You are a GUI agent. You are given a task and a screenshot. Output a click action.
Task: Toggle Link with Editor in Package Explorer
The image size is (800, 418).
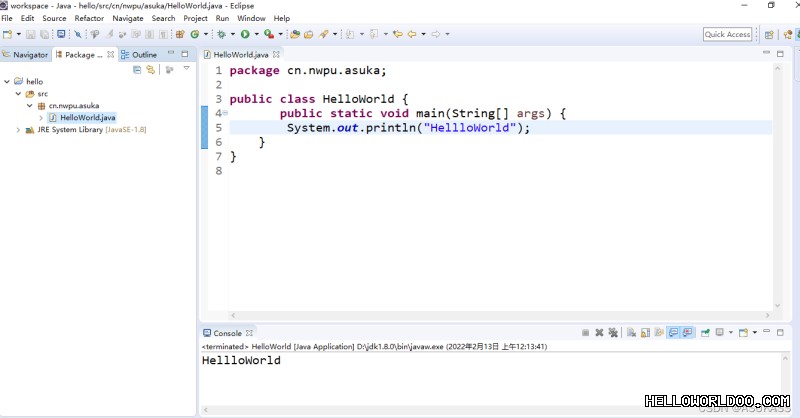(x=151, y=69)
